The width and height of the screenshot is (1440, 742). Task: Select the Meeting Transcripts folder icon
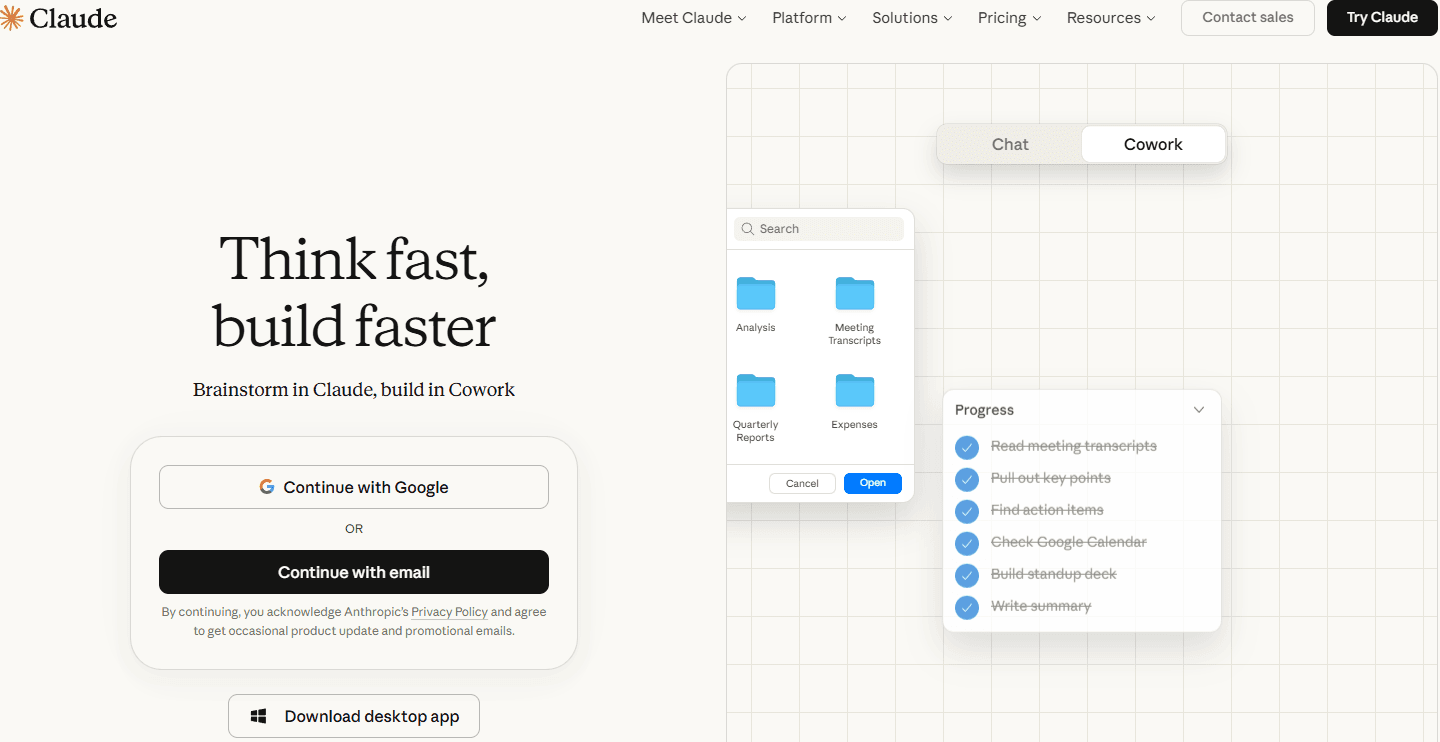pyautogui.click(x=854, y=294)
